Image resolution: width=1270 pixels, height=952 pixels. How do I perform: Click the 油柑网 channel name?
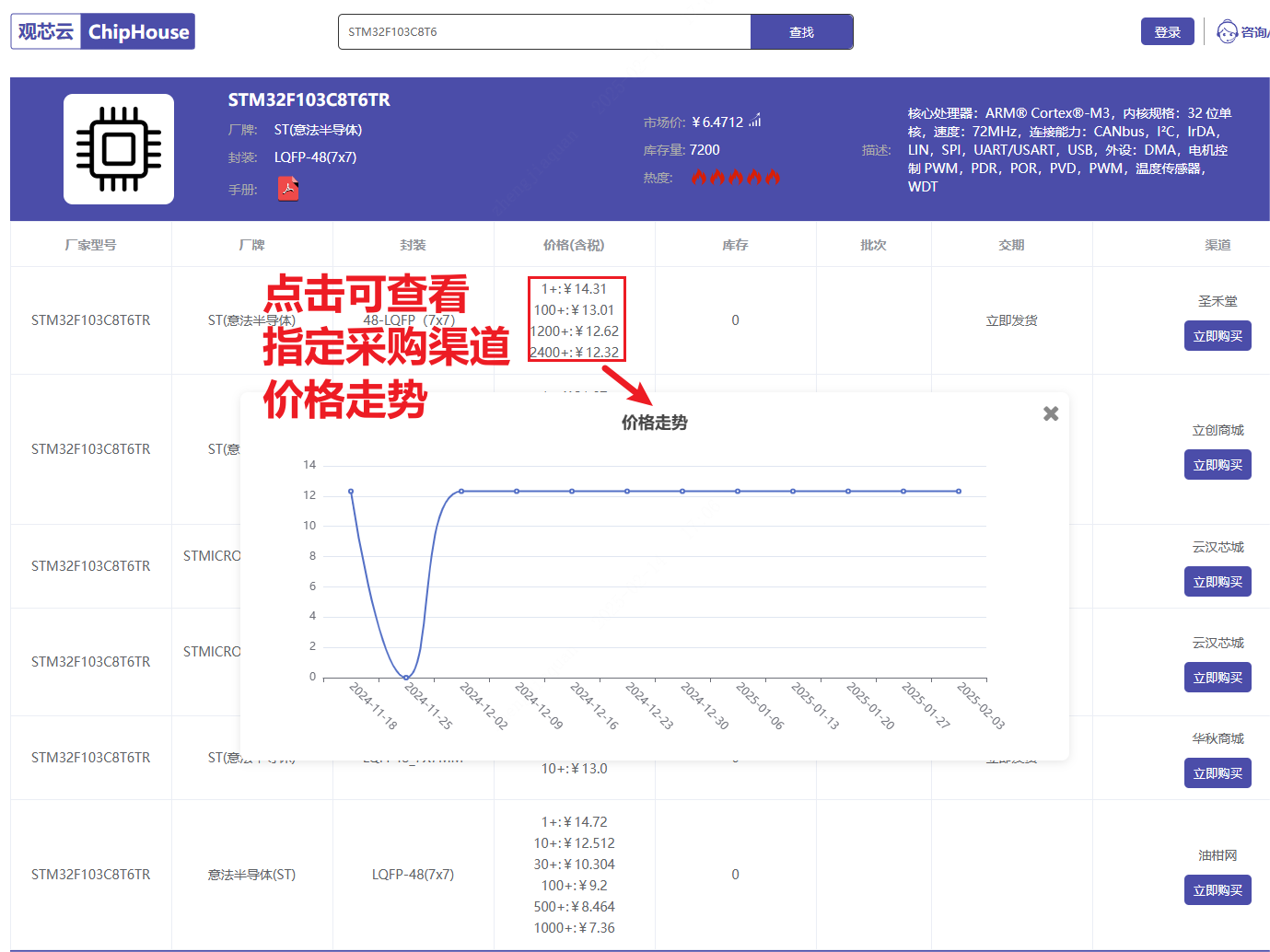tap(1218, 855)
